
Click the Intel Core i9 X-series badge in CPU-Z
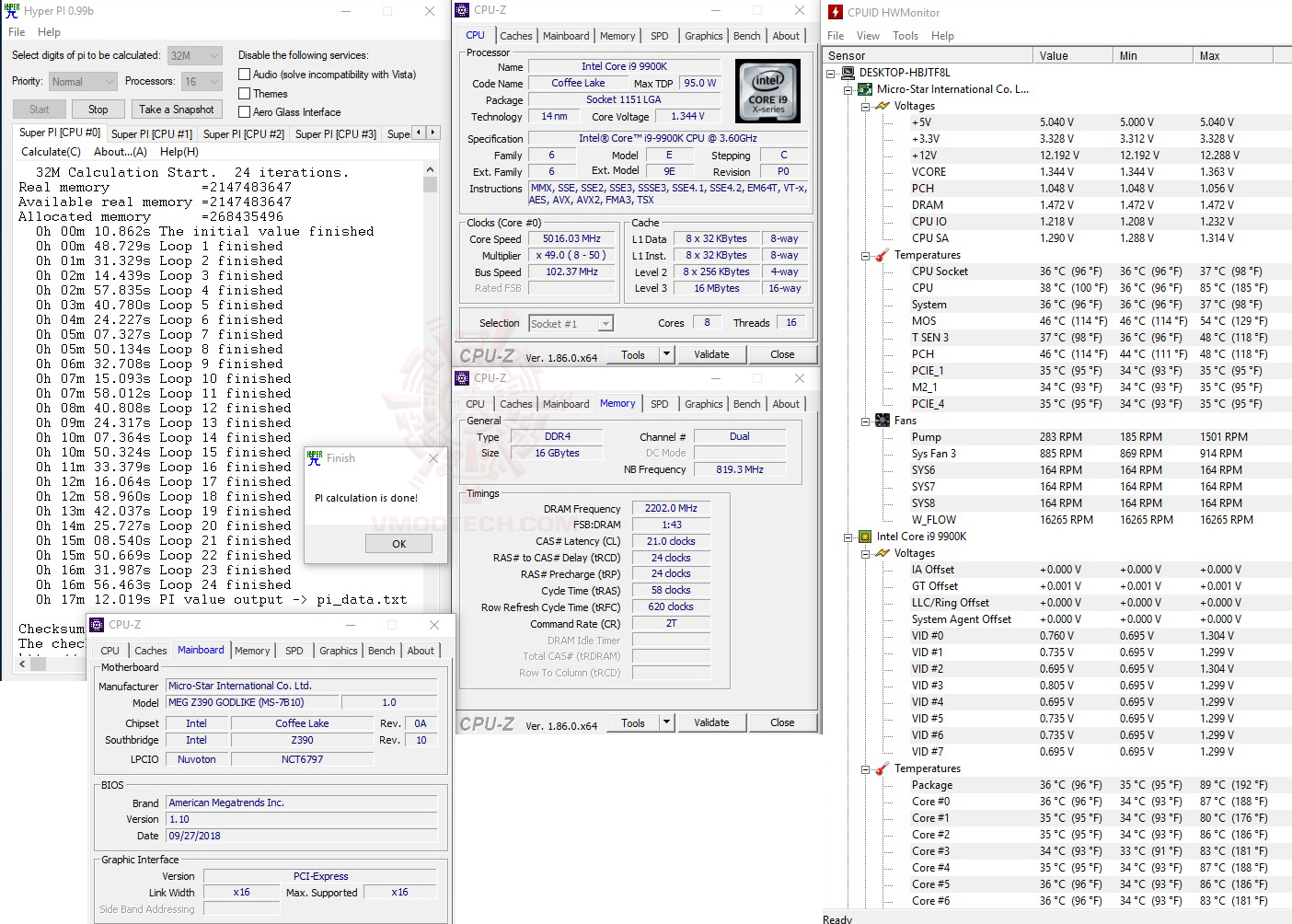pyautogui.click(x=767, y=90)
